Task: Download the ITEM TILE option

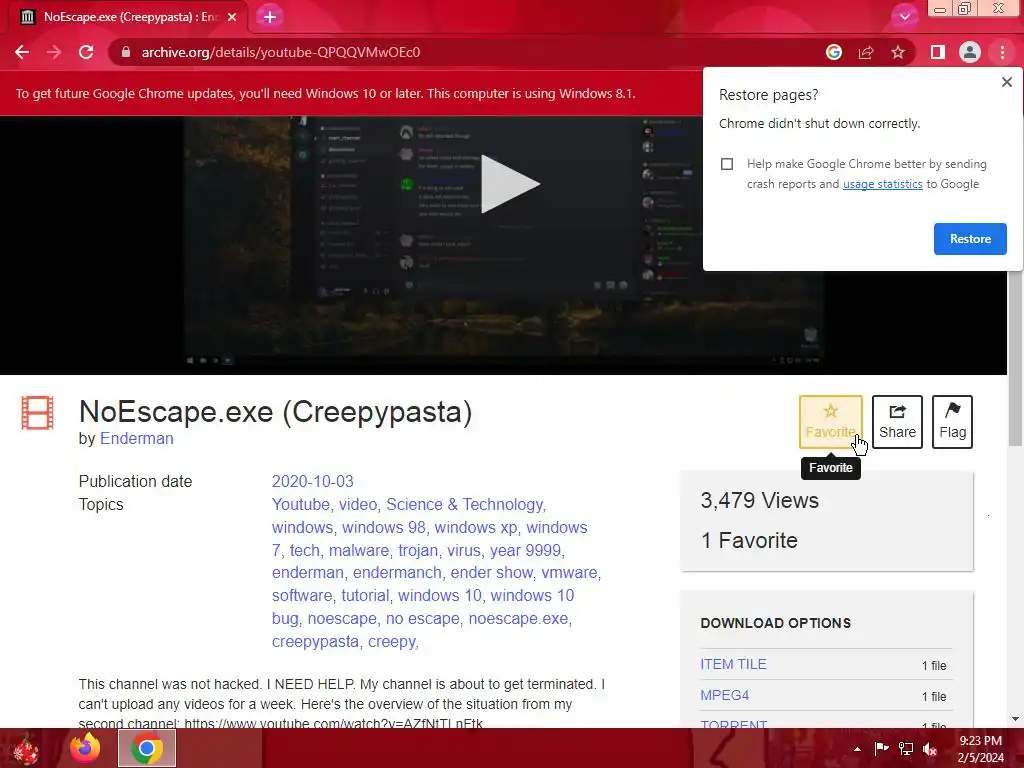Action: click(733, 664)
